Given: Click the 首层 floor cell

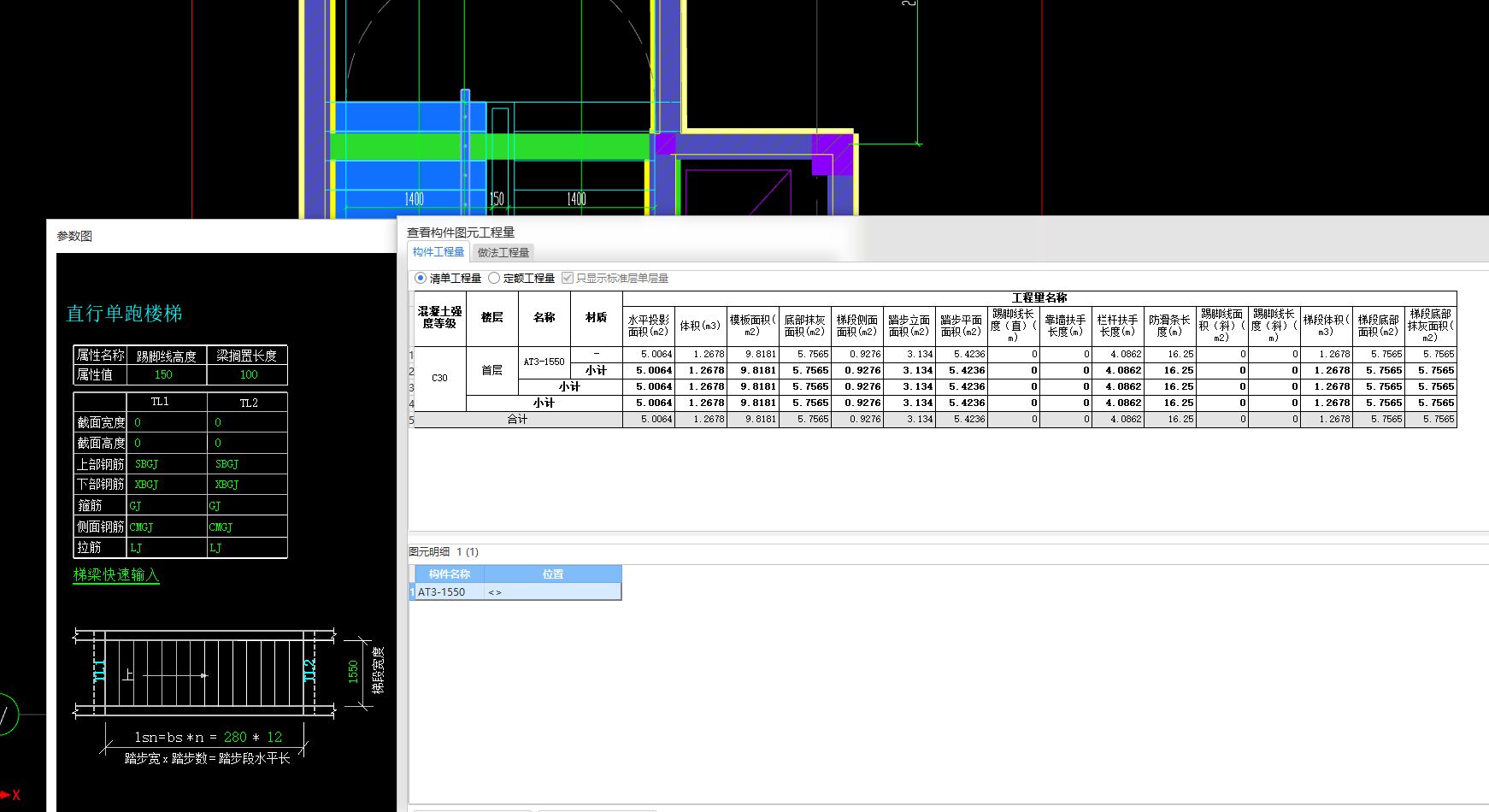Looking at the screenshot, I should click(492, 370).
